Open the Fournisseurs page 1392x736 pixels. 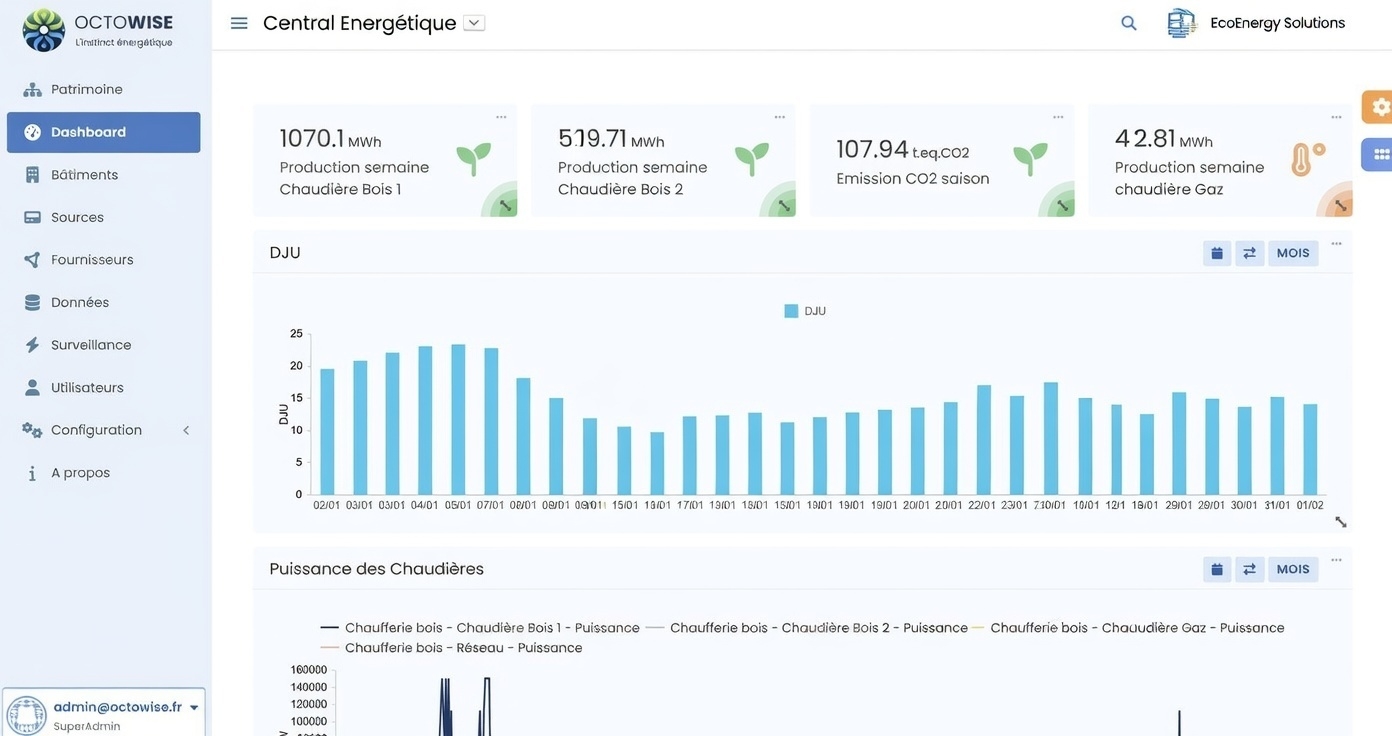pos(92,258)
